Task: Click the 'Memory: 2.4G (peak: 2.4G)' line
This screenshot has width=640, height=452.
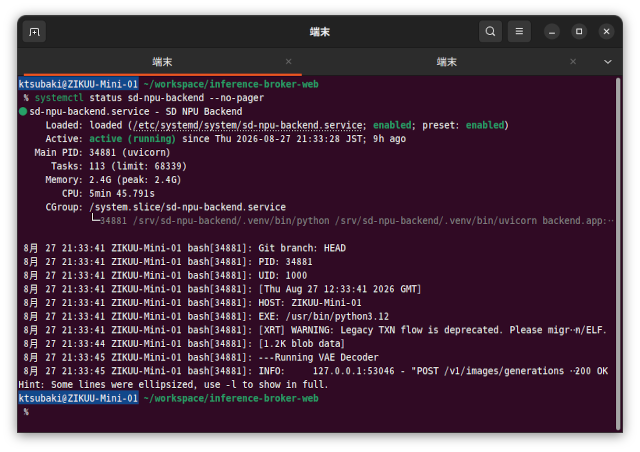Action: 113,180
